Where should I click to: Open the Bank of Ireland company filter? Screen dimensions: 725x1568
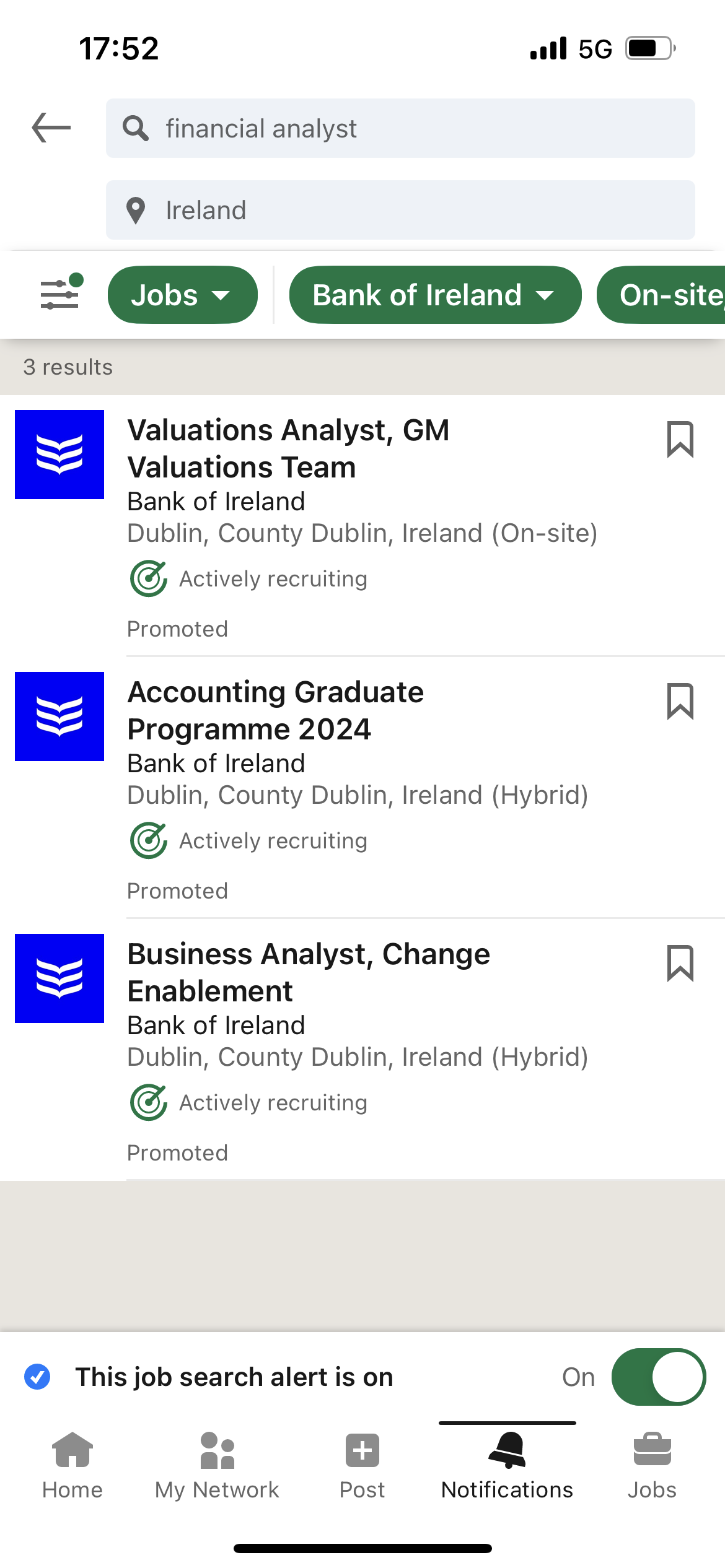coord(435,295)
